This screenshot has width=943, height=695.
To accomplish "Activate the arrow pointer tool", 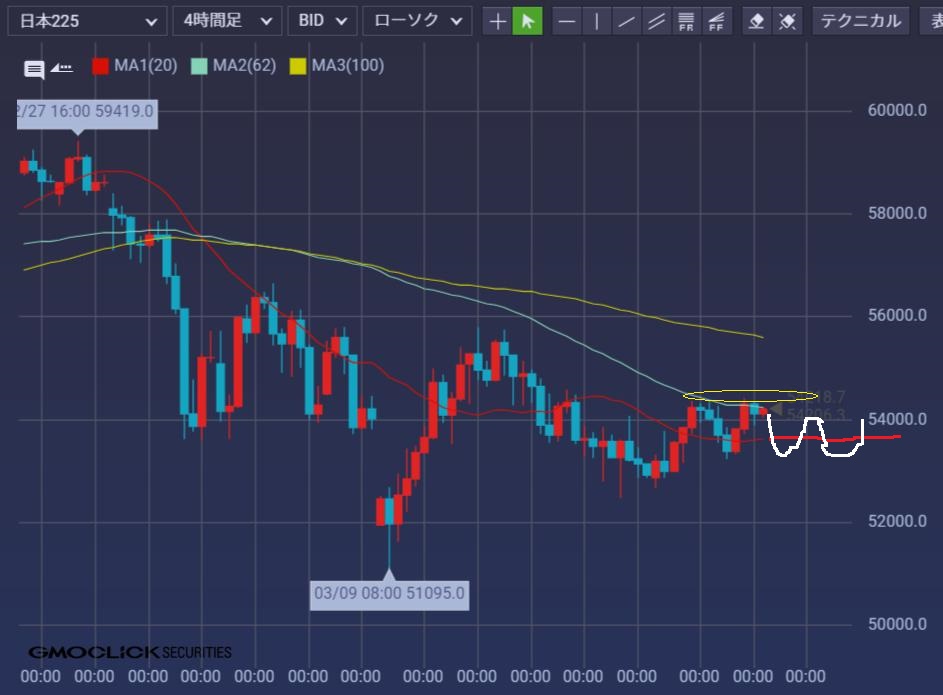I will [x=527, y=20].
